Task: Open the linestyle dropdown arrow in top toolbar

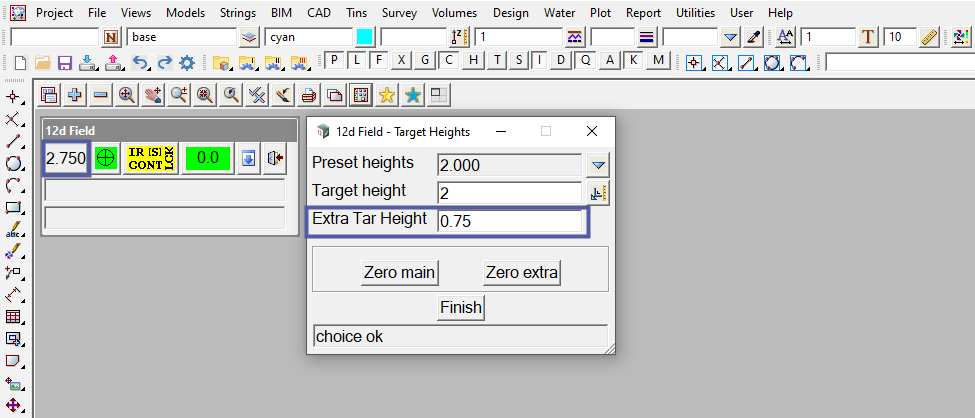Action: [x=730, y=37]
